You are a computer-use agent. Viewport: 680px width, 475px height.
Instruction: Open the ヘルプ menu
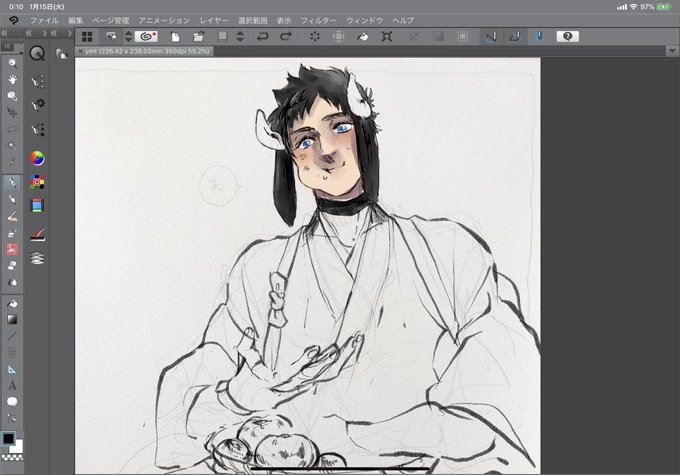(x=403, y=20)
